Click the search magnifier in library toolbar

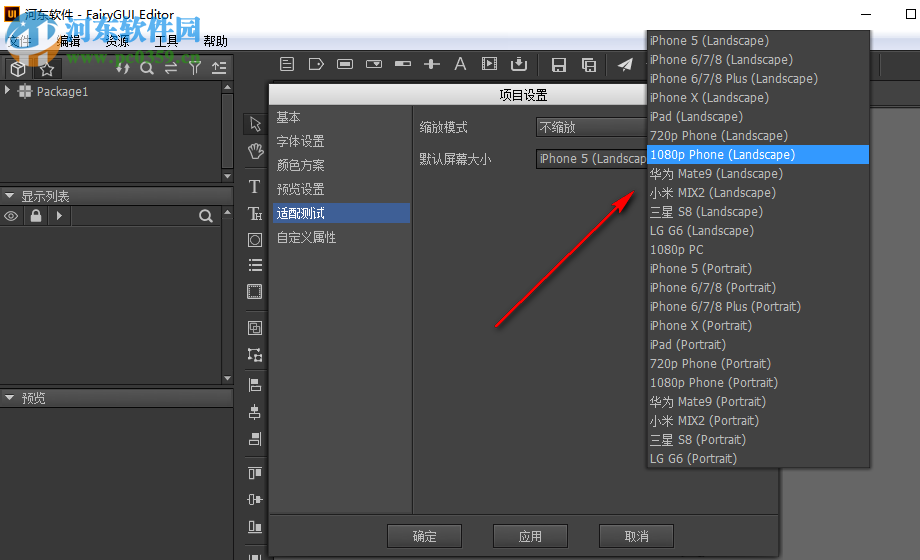tap(147, 68)
